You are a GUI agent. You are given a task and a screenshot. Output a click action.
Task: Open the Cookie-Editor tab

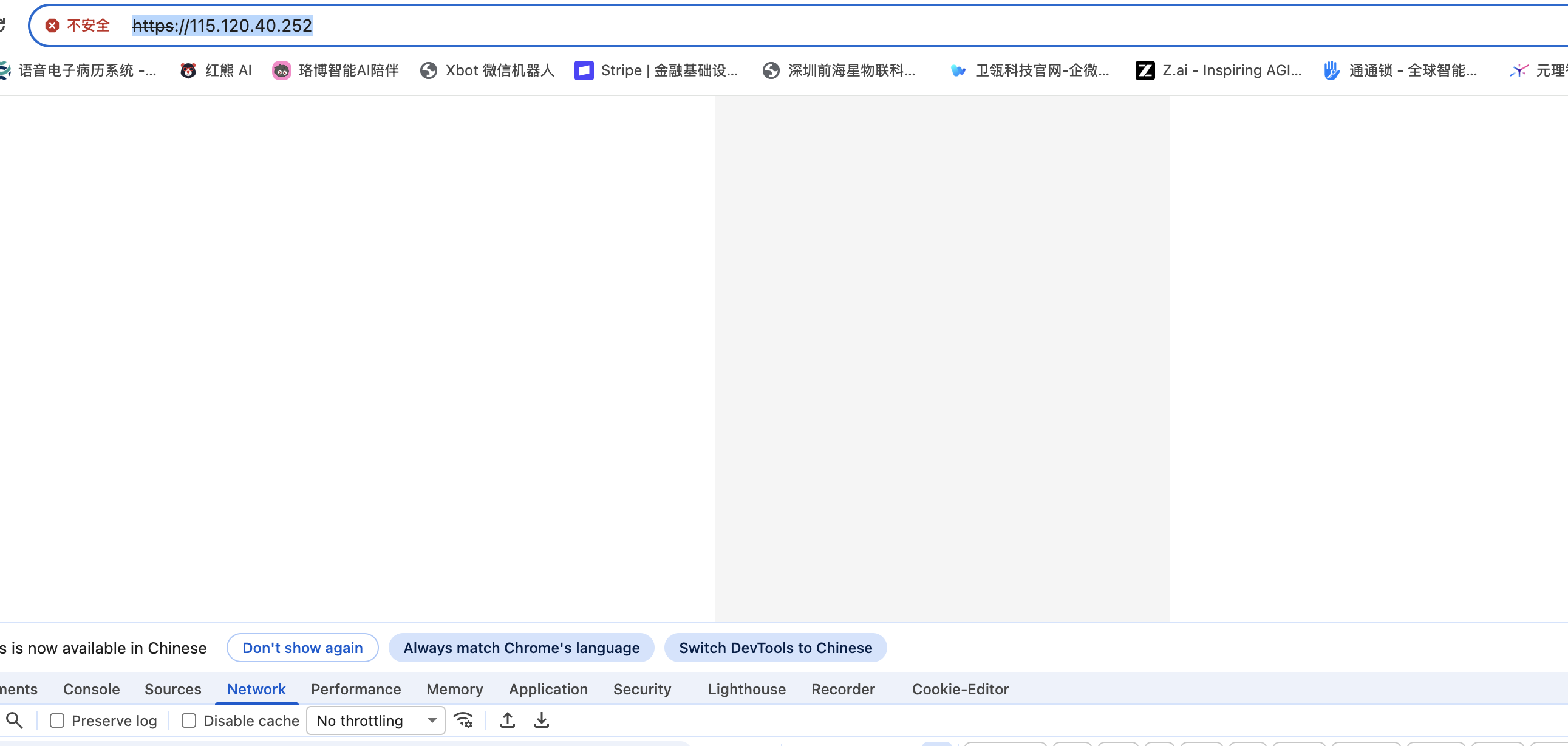pyautogui.click(x=960, y=689)
